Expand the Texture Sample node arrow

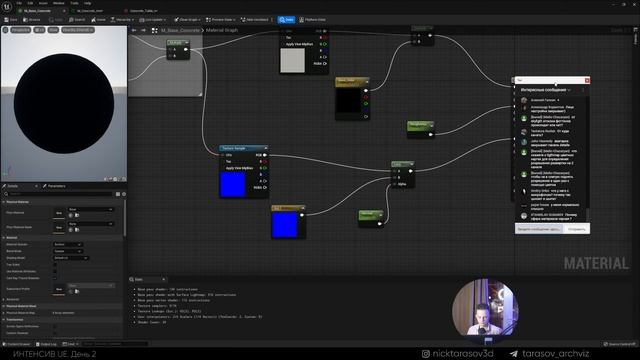[x=265, y=148]
